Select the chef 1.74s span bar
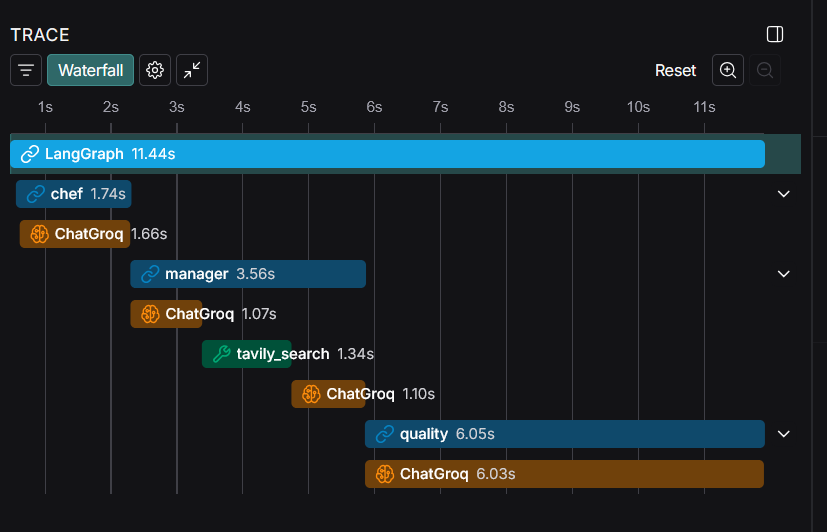Viewport: 827px width, 532px height. coord(74,194)
